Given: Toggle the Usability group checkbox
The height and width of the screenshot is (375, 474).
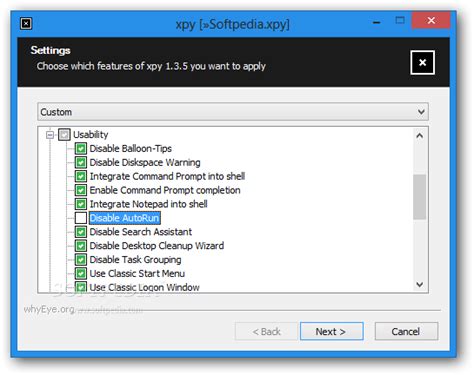Looking at the screenshot, I should (64, 135).
